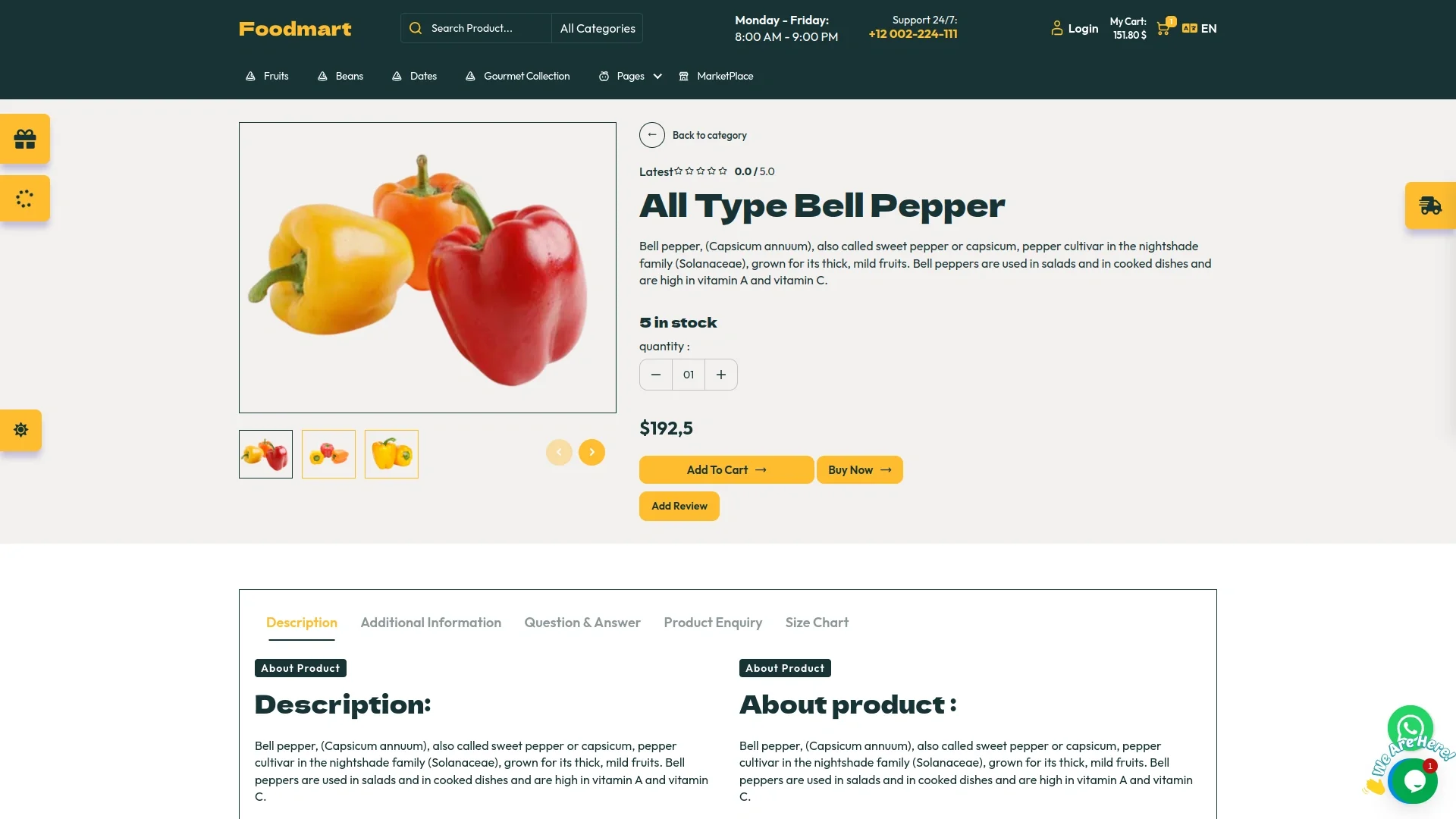
Task: Open the live chat bubble widget
Action: pos(1414,781)
